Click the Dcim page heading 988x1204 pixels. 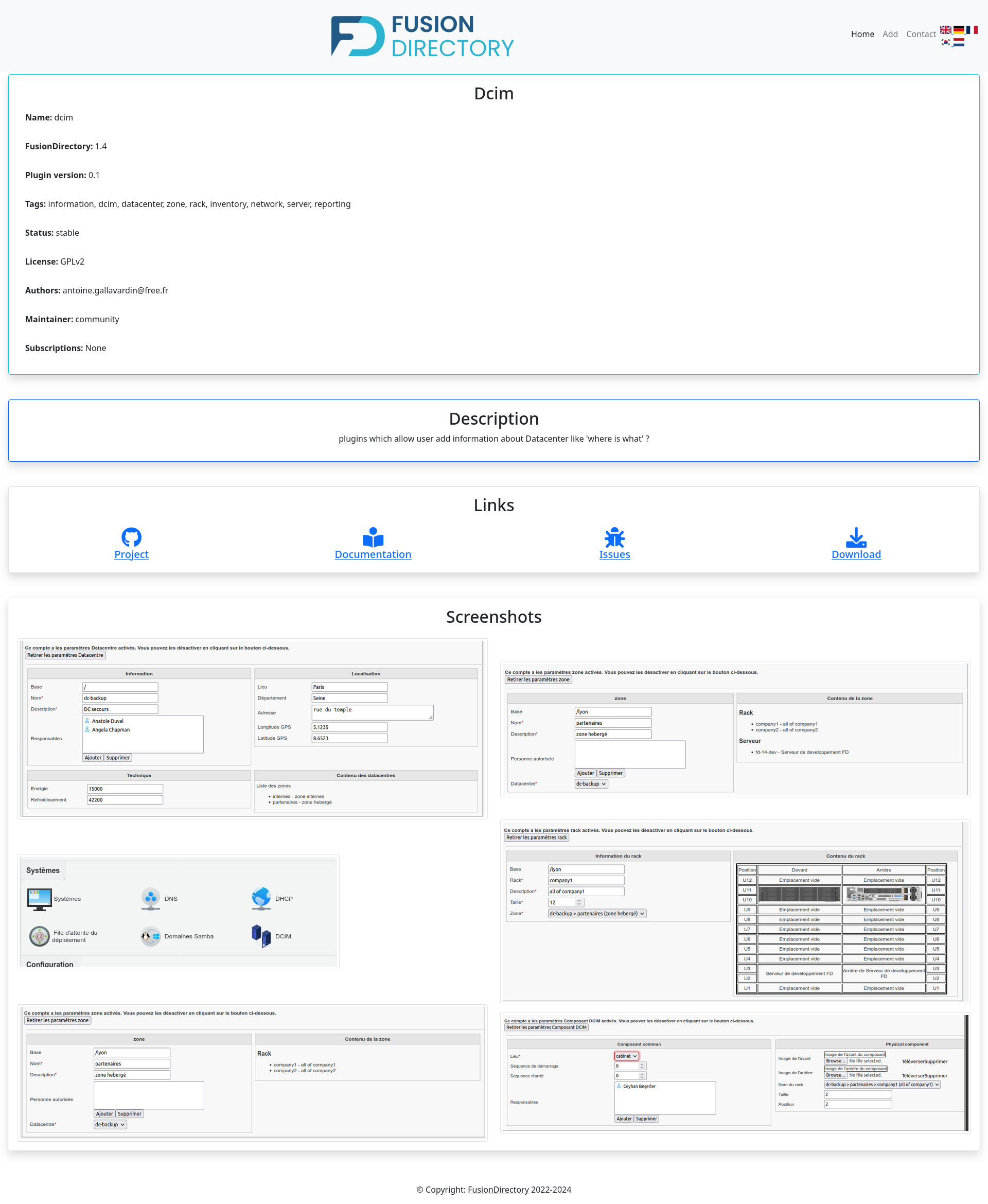(494, 93)
